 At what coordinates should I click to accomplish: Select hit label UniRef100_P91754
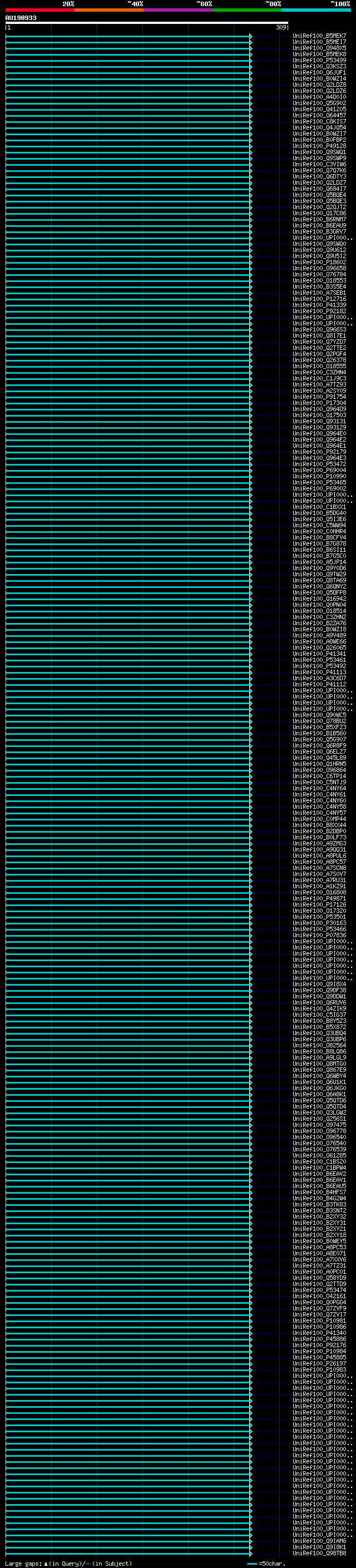319,397
